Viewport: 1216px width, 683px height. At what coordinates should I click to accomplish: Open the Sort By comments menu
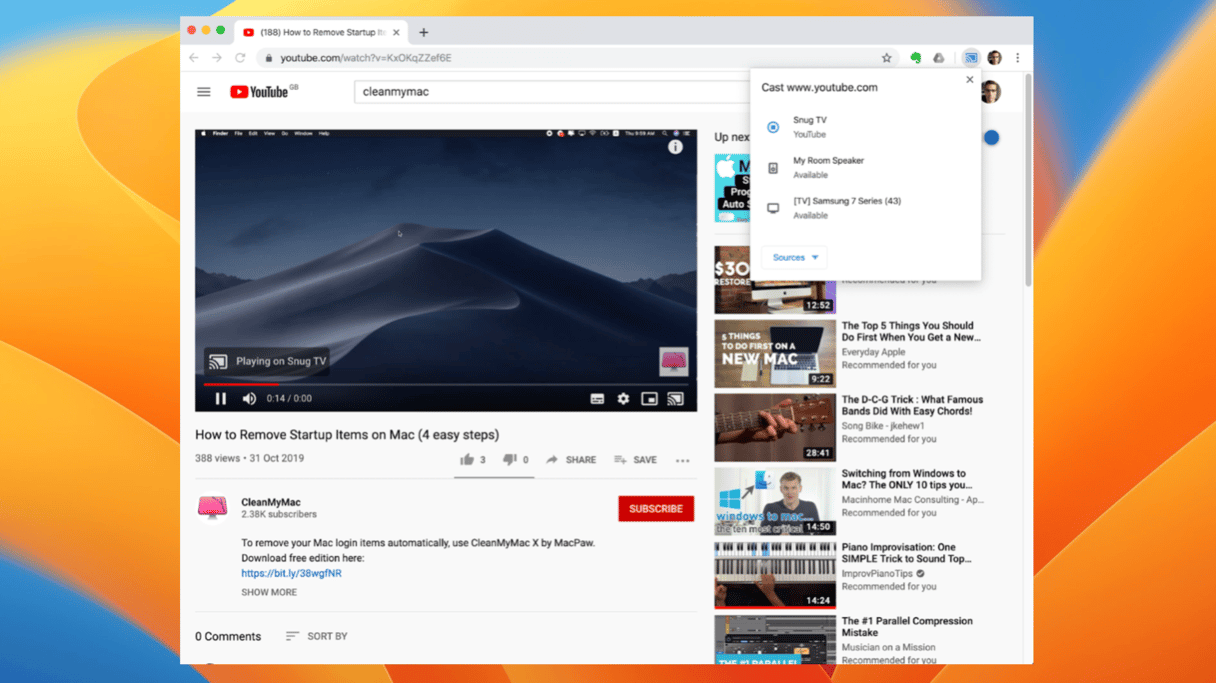point(316,636)
